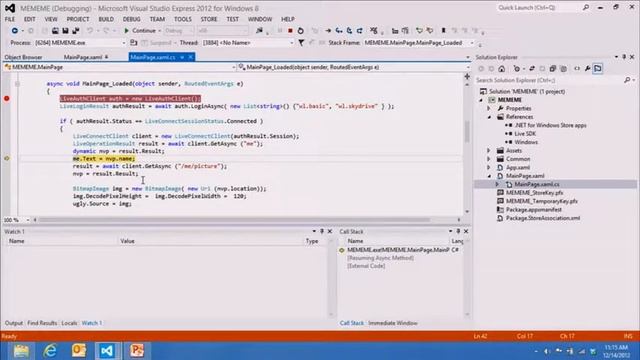Viewport: 640px width, 360px height.
Task: Expand the Properties node
Action: click(489, 109)
